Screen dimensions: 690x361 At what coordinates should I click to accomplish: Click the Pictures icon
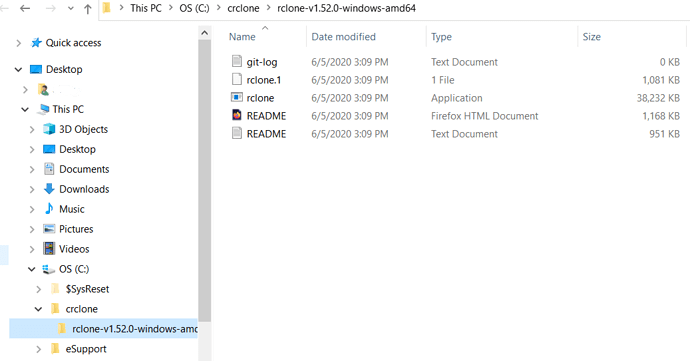click(x=49, y=228)
